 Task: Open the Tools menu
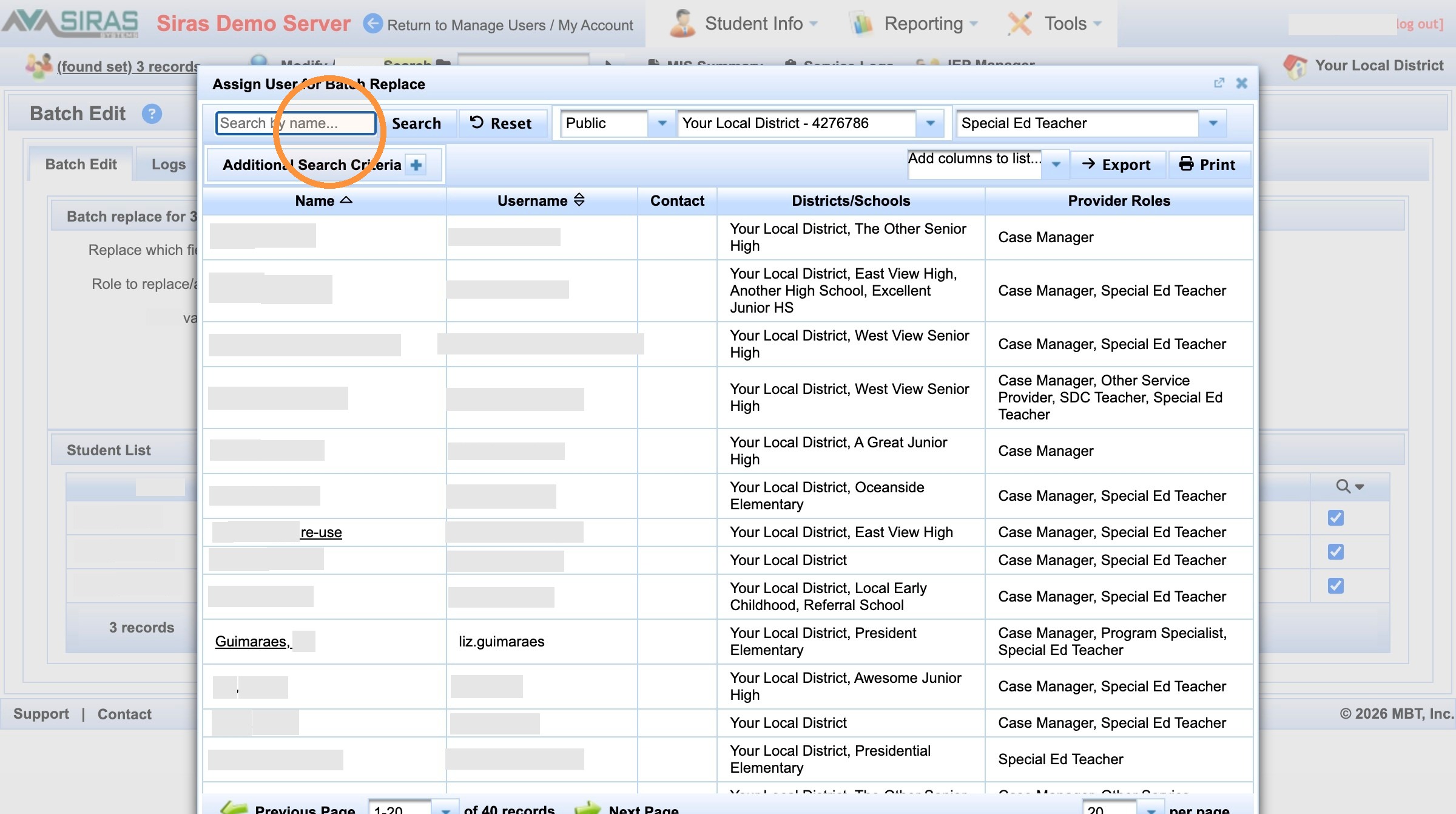[x=1054, y=24]
